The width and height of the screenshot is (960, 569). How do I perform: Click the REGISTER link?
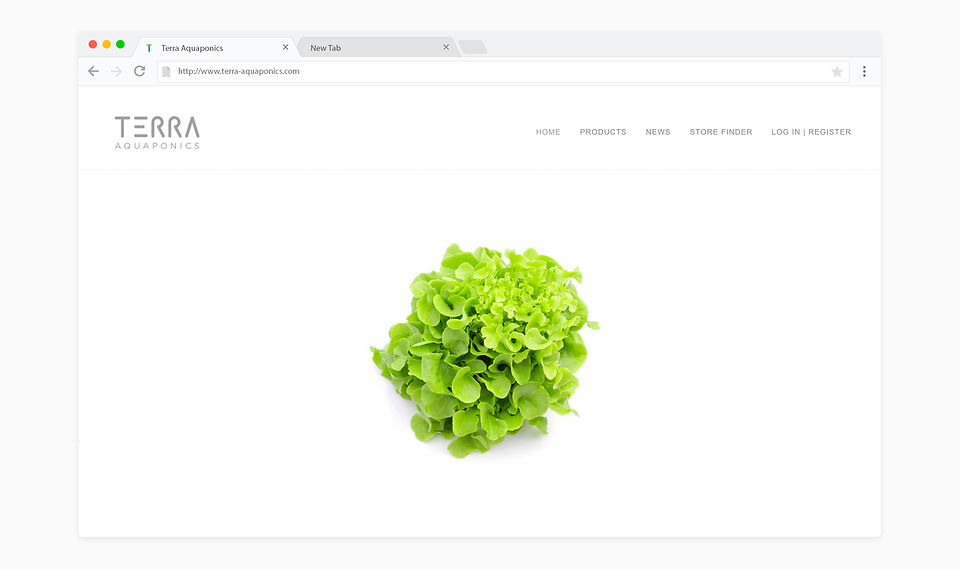pyautogui.click(x=830, y=132)
